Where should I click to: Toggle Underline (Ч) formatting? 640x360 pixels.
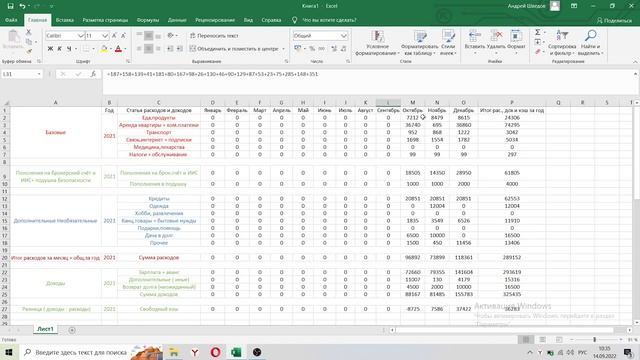(69, 49)
